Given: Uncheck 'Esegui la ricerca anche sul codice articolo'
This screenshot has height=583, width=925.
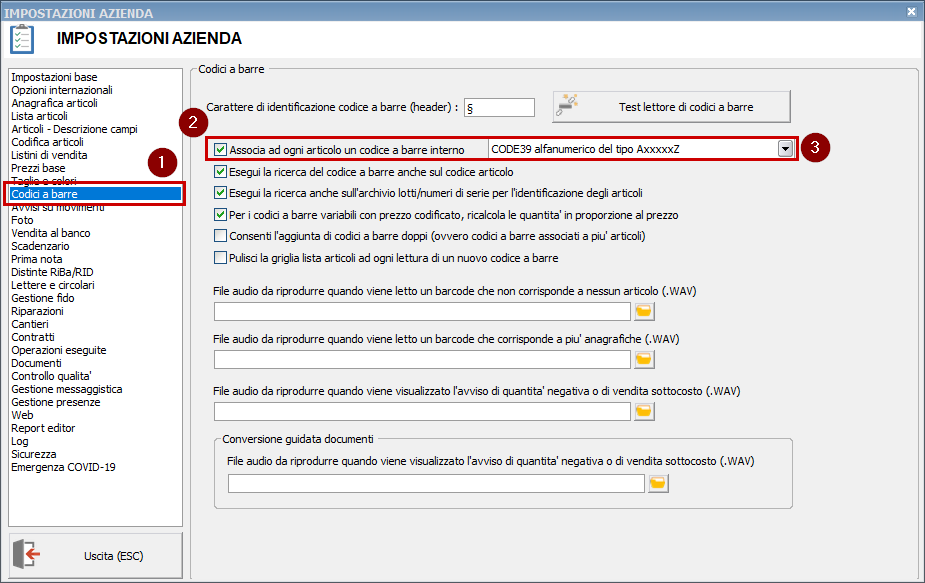Looking at the screenshot, I should tap(221, 172).
